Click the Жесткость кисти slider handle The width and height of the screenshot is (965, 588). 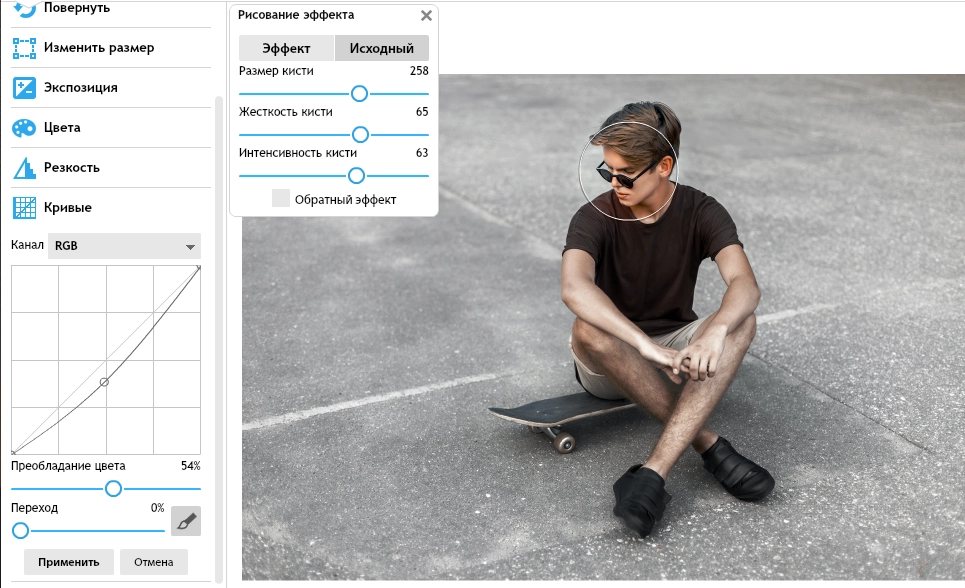coord(360,134)
